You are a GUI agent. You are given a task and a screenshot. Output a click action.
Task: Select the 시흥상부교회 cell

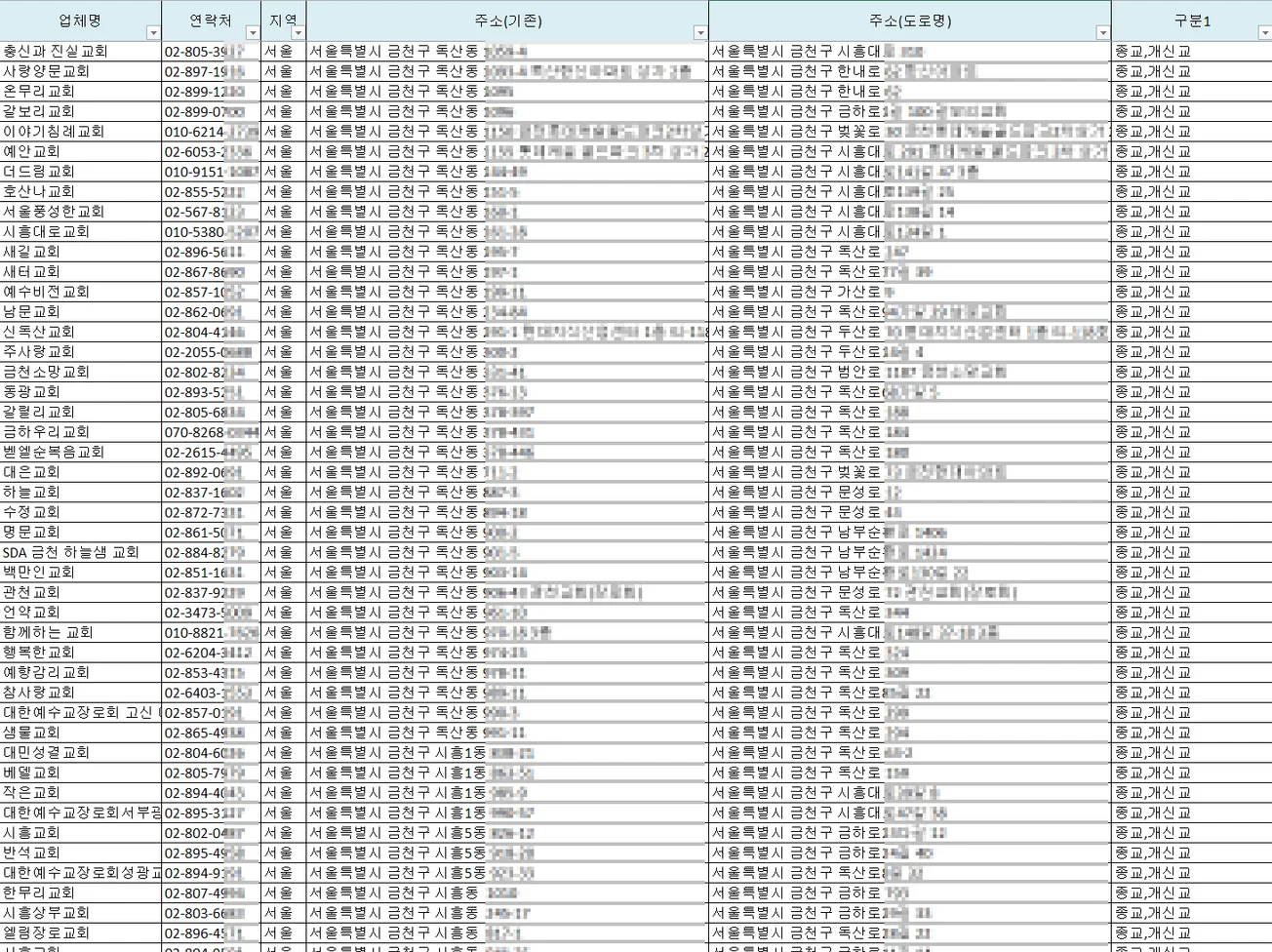[x=81, y=913]
